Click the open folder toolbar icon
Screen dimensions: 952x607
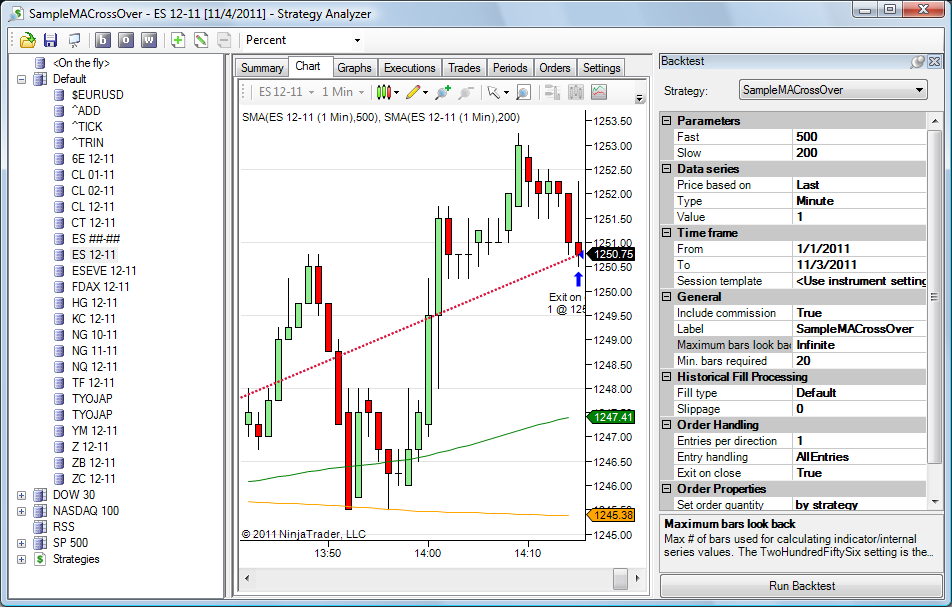[27, 41]
